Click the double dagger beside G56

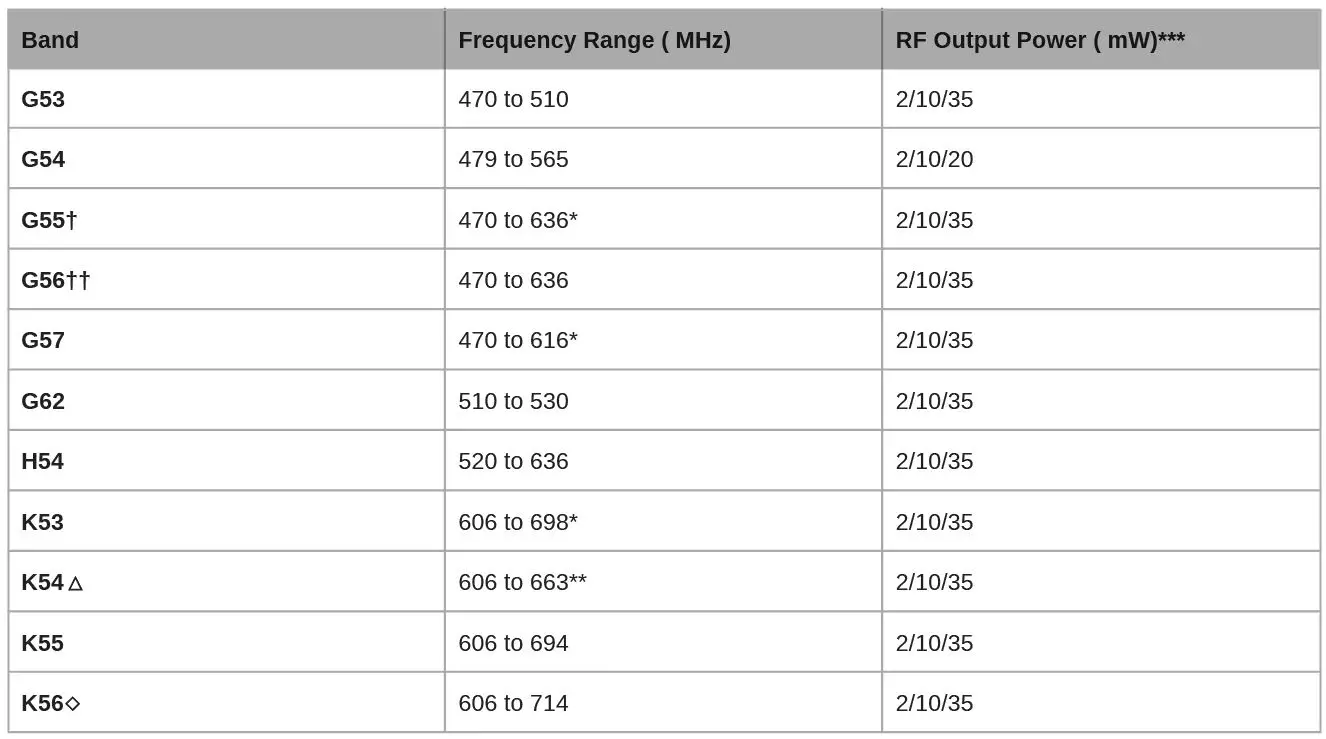tap(78, 280)
